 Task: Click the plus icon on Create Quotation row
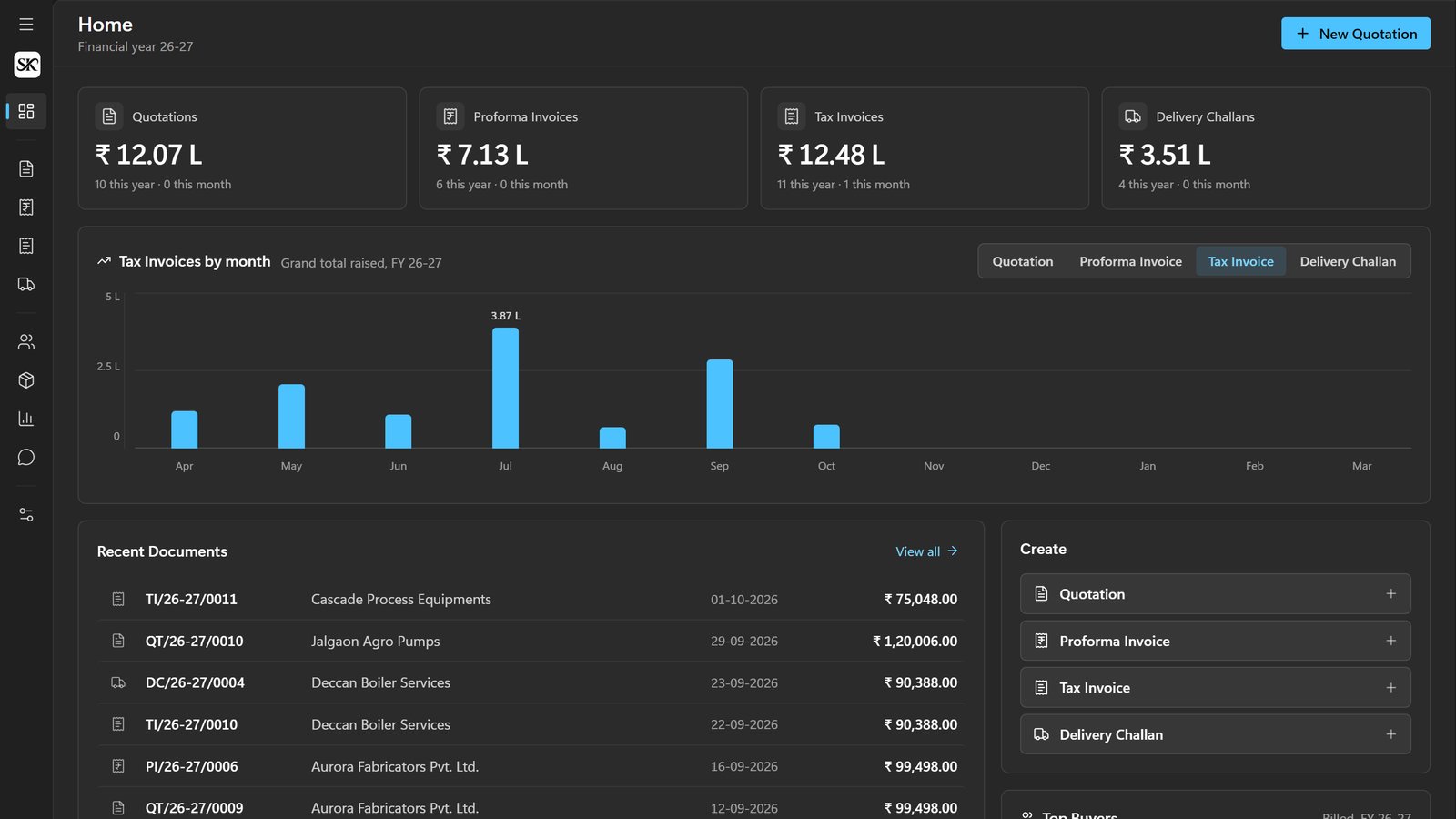point(1390,594)
